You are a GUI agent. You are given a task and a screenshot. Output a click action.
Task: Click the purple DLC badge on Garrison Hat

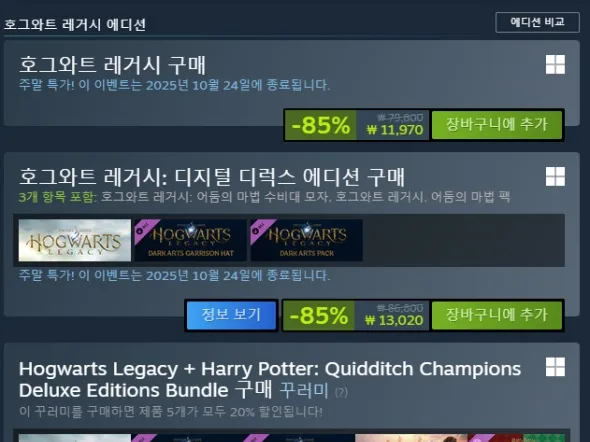pos(144,228)
